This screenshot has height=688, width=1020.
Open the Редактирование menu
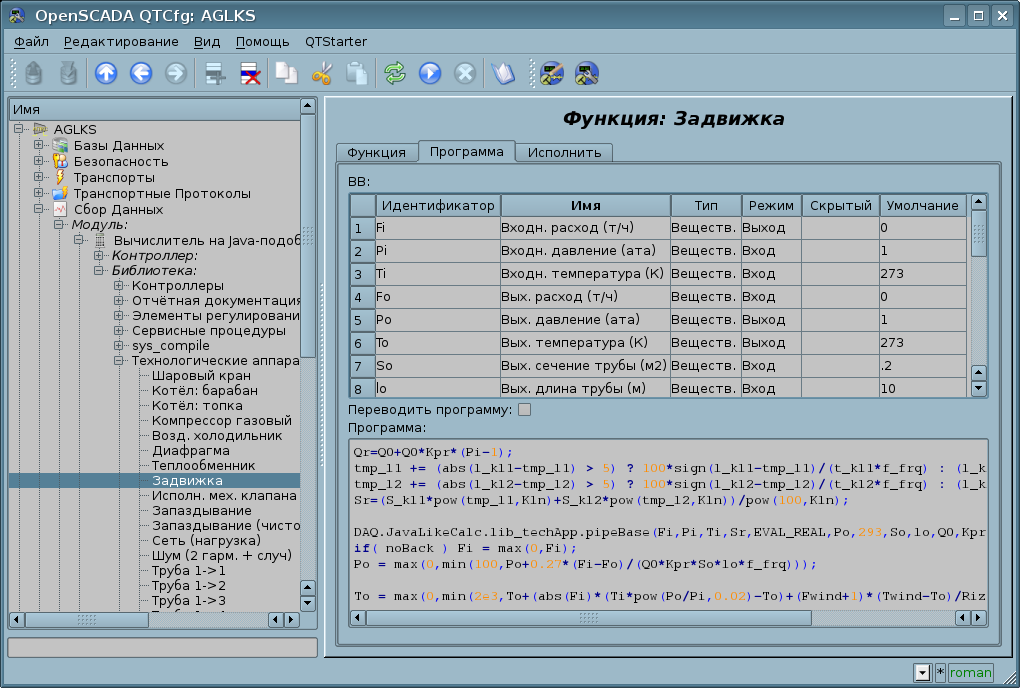(x=121, y=42)
